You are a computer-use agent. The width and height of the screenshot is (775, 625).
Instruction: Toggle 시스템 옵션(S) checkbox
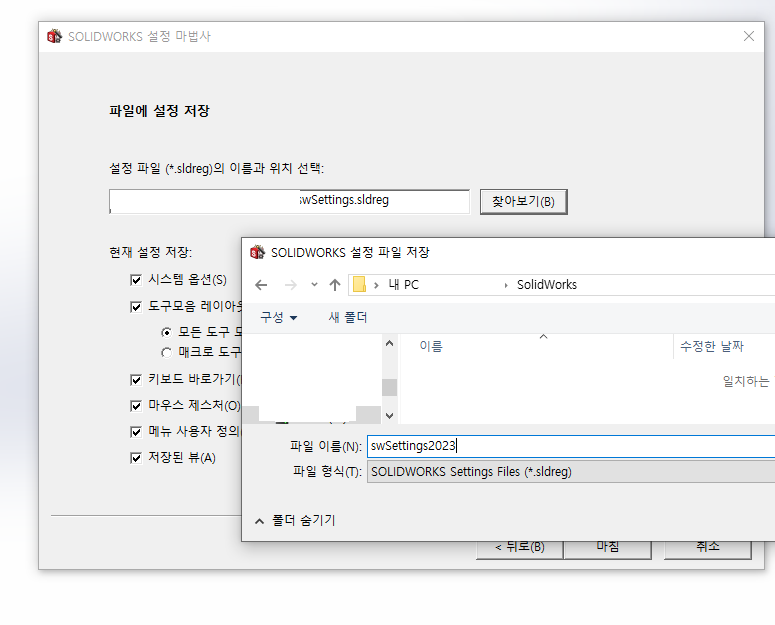coord(136,280)
